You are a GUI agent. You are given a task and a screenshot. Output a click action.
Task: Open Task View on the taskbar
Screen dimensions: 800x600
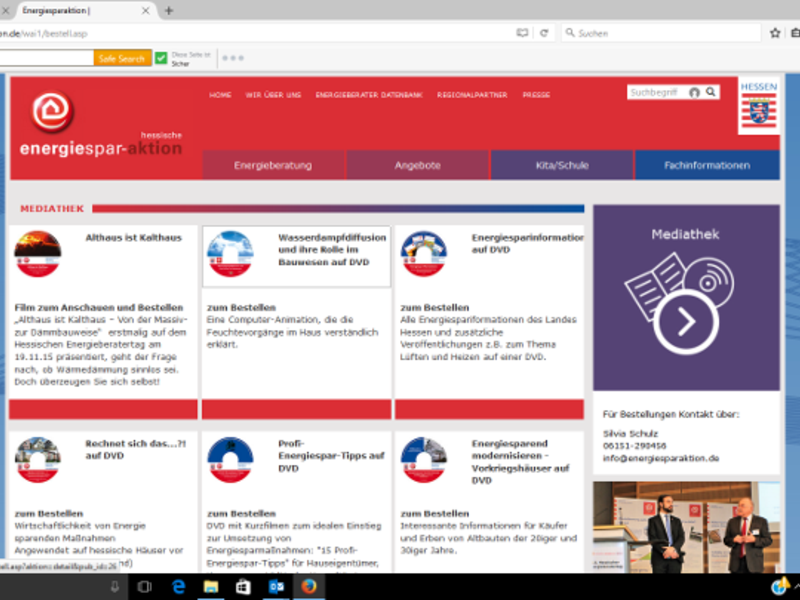click(145, 587)
